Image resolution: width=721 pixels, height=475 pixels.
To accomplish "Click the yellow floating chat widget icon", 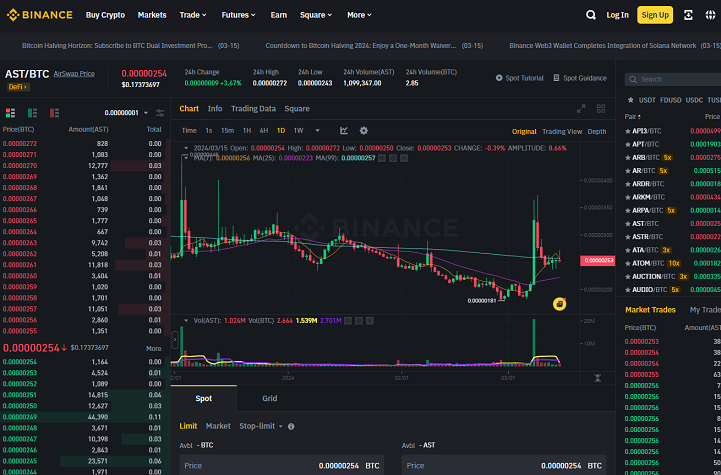I will point(559,303).
